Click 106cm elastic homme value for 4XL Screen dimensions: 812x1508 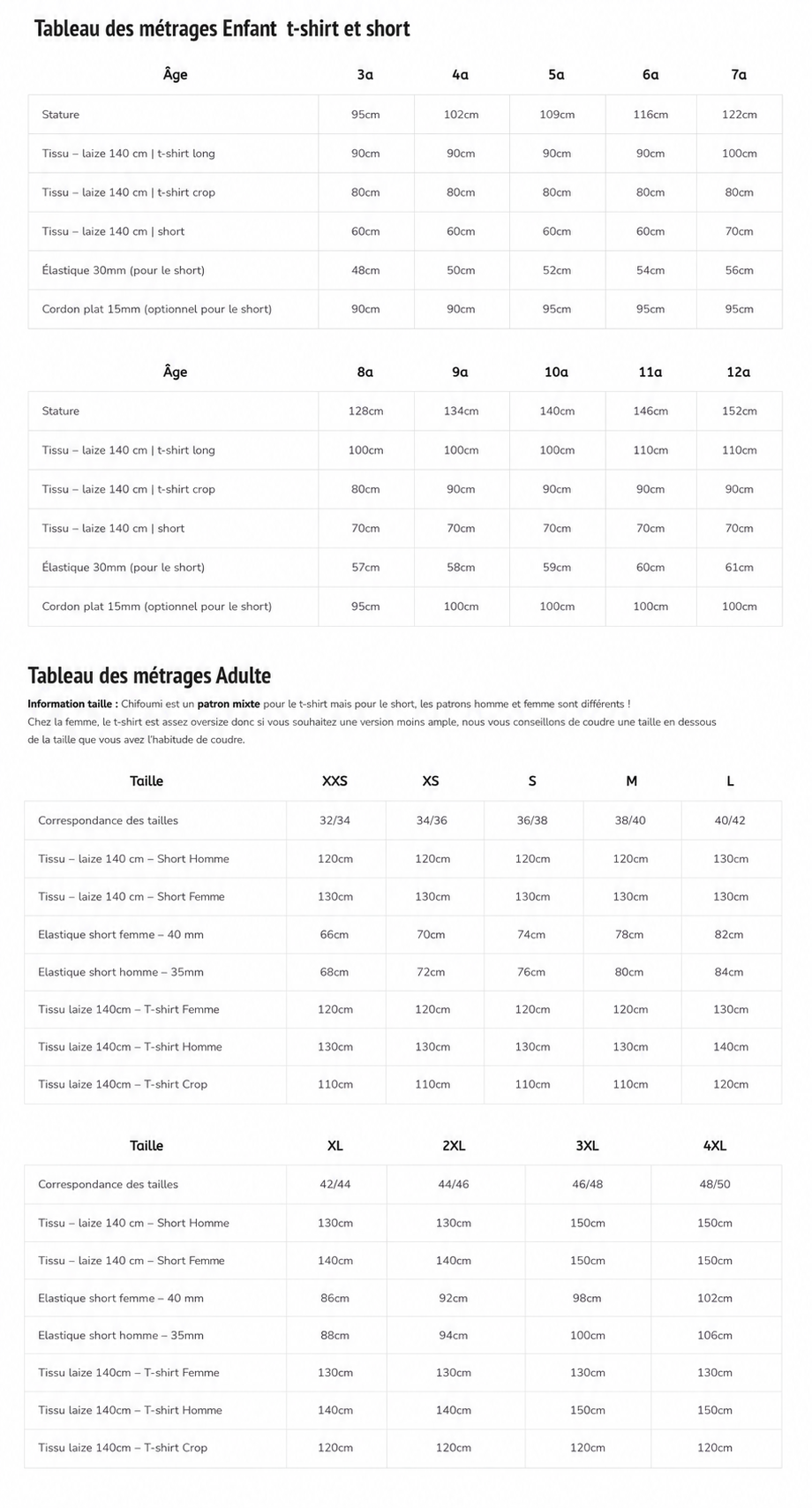(715, 1336)
